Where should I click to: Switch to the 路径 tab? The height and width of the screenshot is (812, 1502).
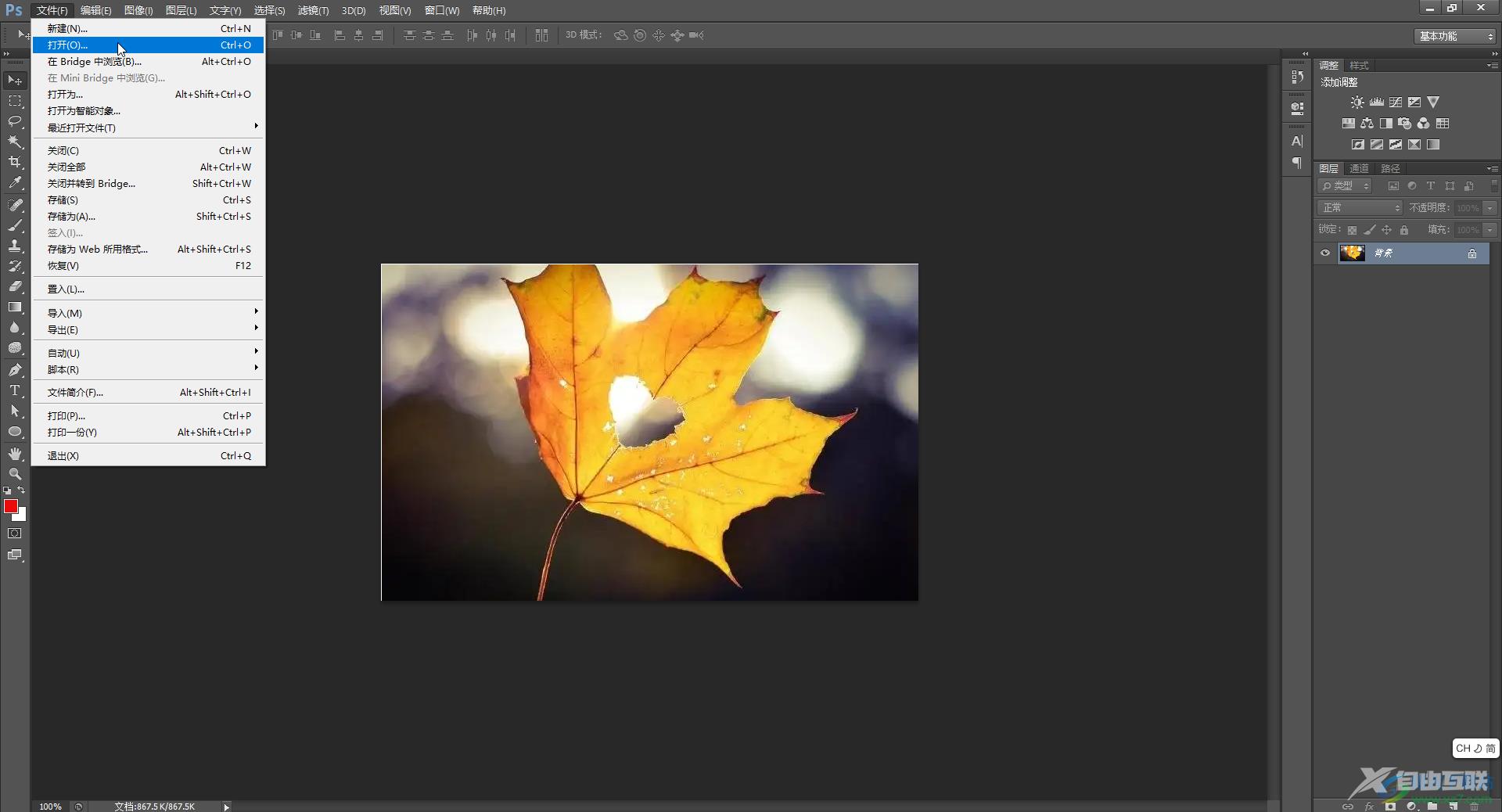1390,168
